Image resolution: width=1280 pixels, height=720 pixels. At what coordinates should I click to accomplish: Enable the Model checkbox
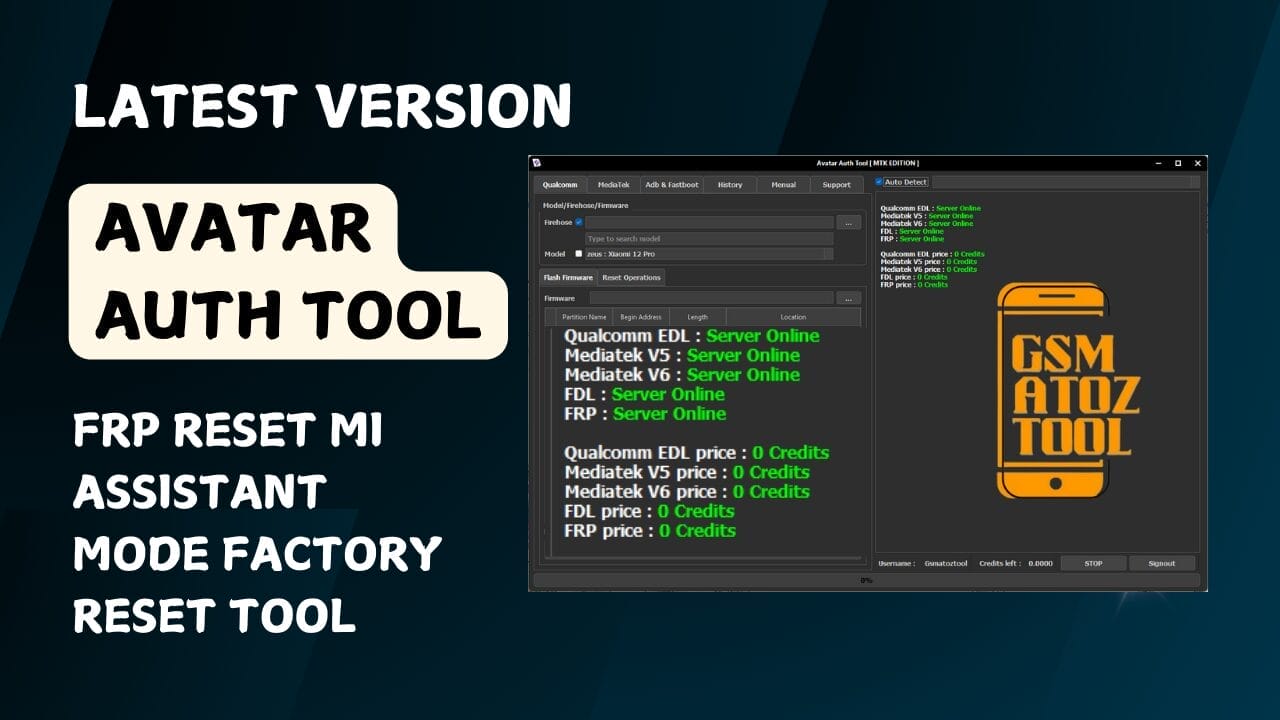point(579,254)
